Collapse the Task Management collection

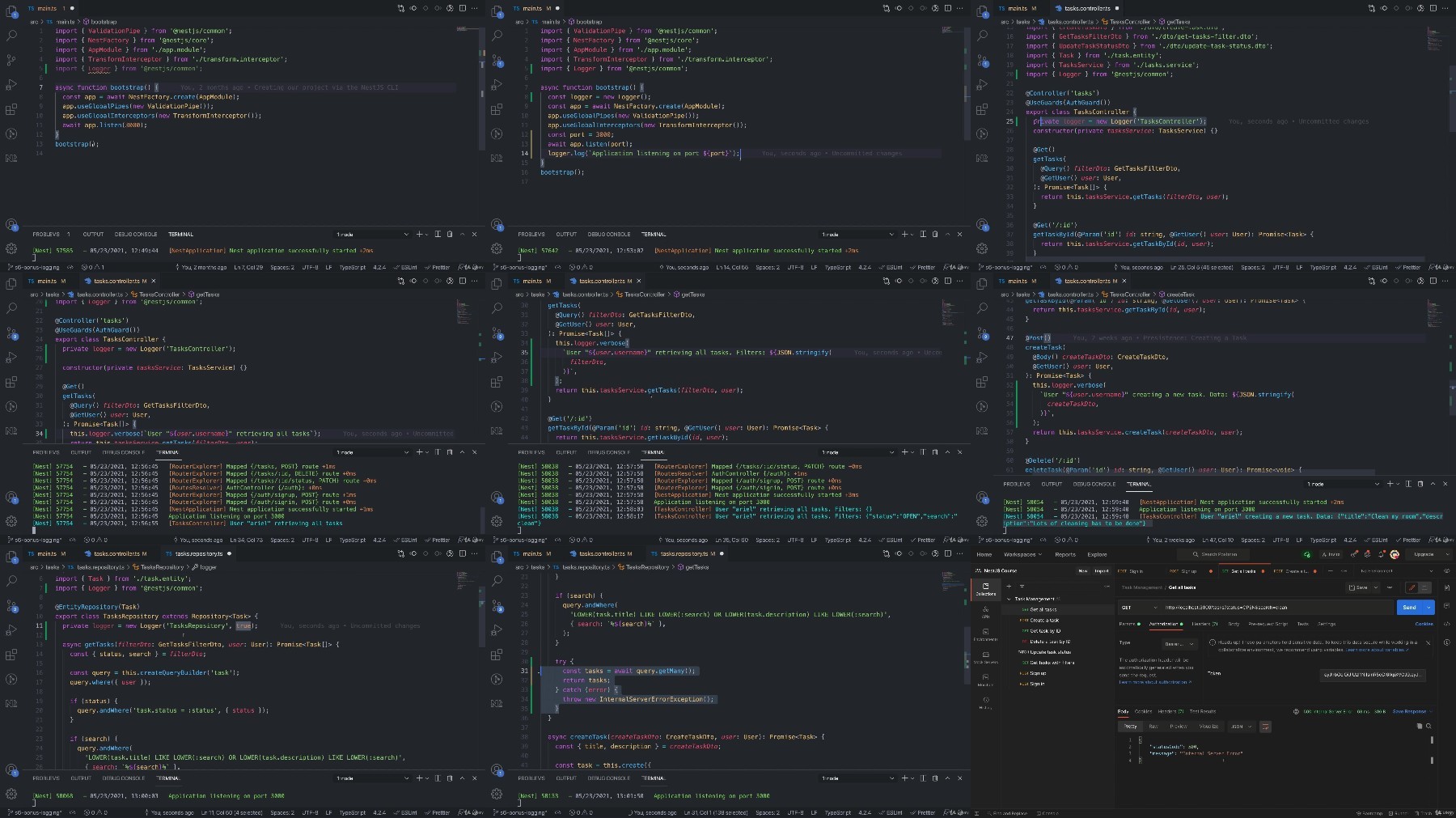(1009, 599)
